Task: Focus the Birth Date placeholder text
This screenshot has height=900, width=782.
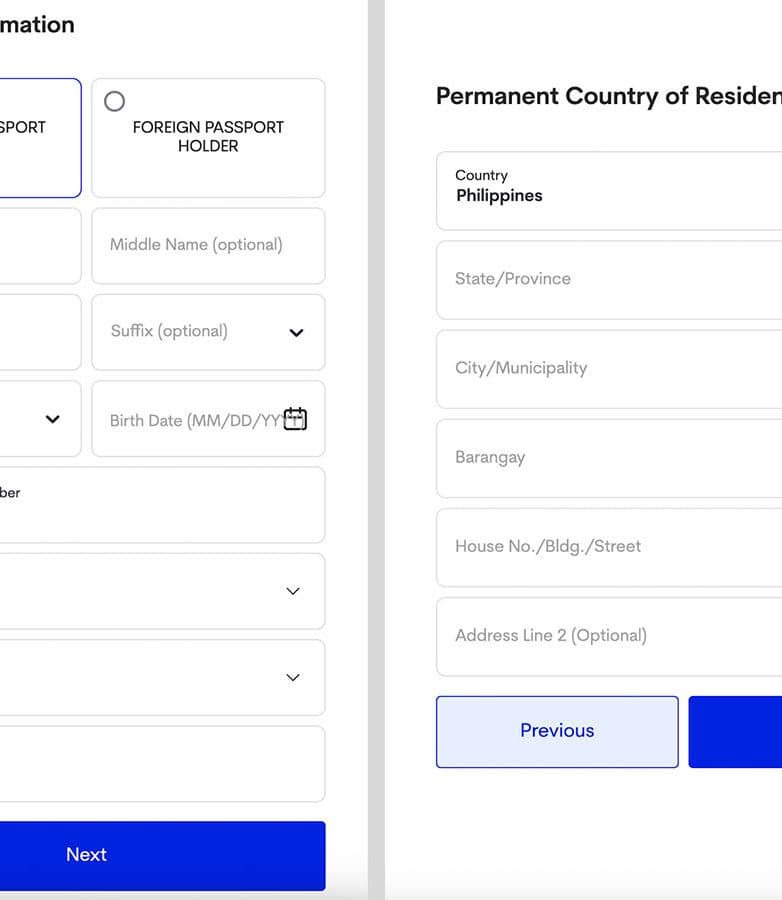Action: (x=194, y=420)
